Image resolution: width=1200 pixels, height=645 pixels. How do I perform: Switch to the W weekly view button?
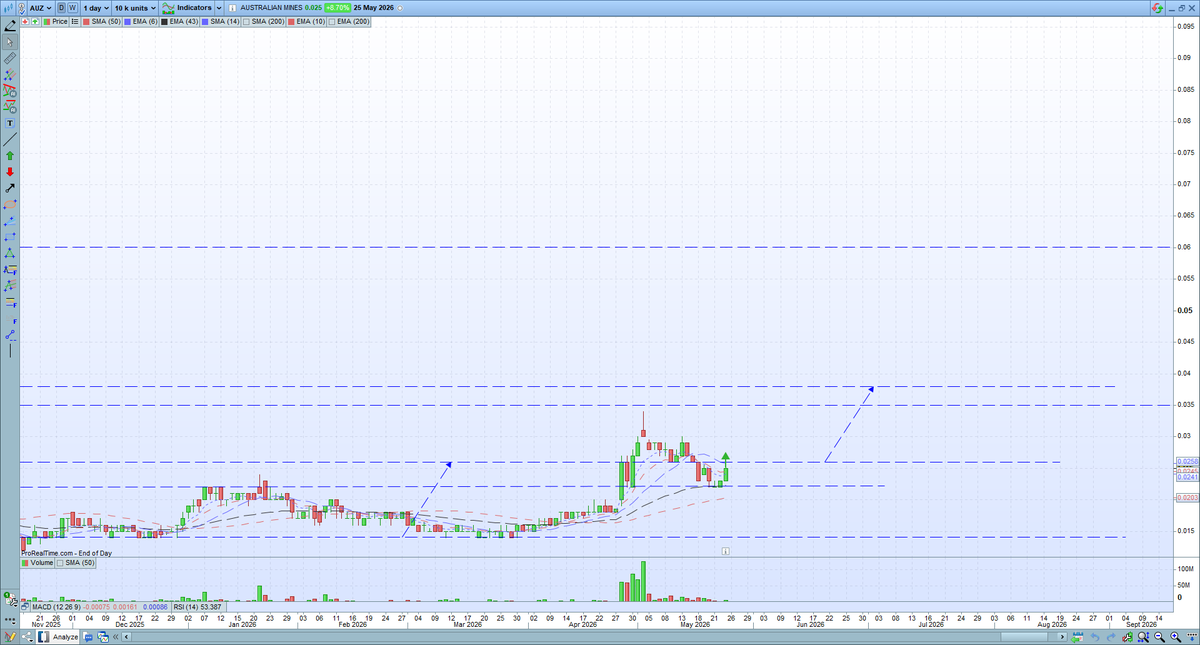click(x=73, y=8)
